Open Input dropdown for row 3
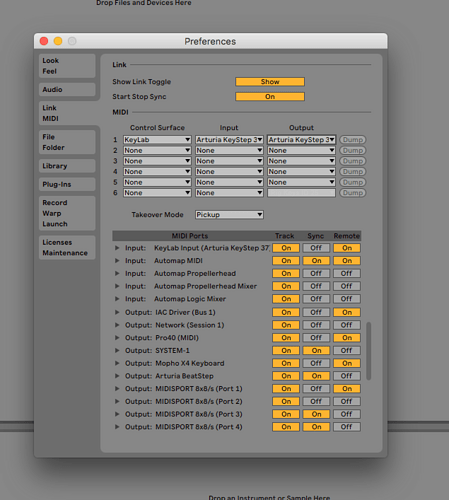This screenshot has width=449, height=500. (x=229, y=161)
